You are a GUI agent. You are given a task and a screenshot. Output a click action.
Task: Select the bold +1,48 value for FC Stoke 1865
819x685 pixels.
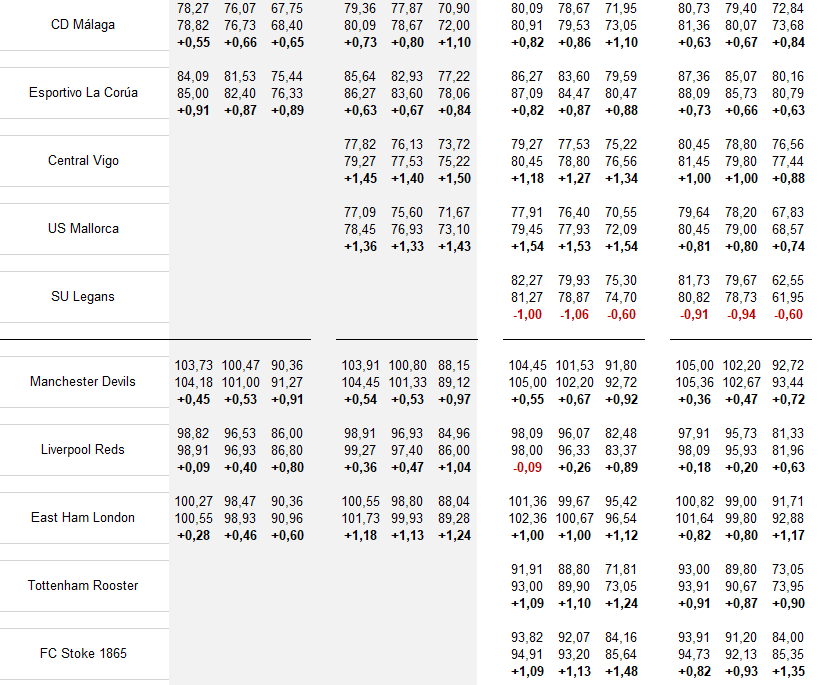pyautogui.click(x=622, y=671)
